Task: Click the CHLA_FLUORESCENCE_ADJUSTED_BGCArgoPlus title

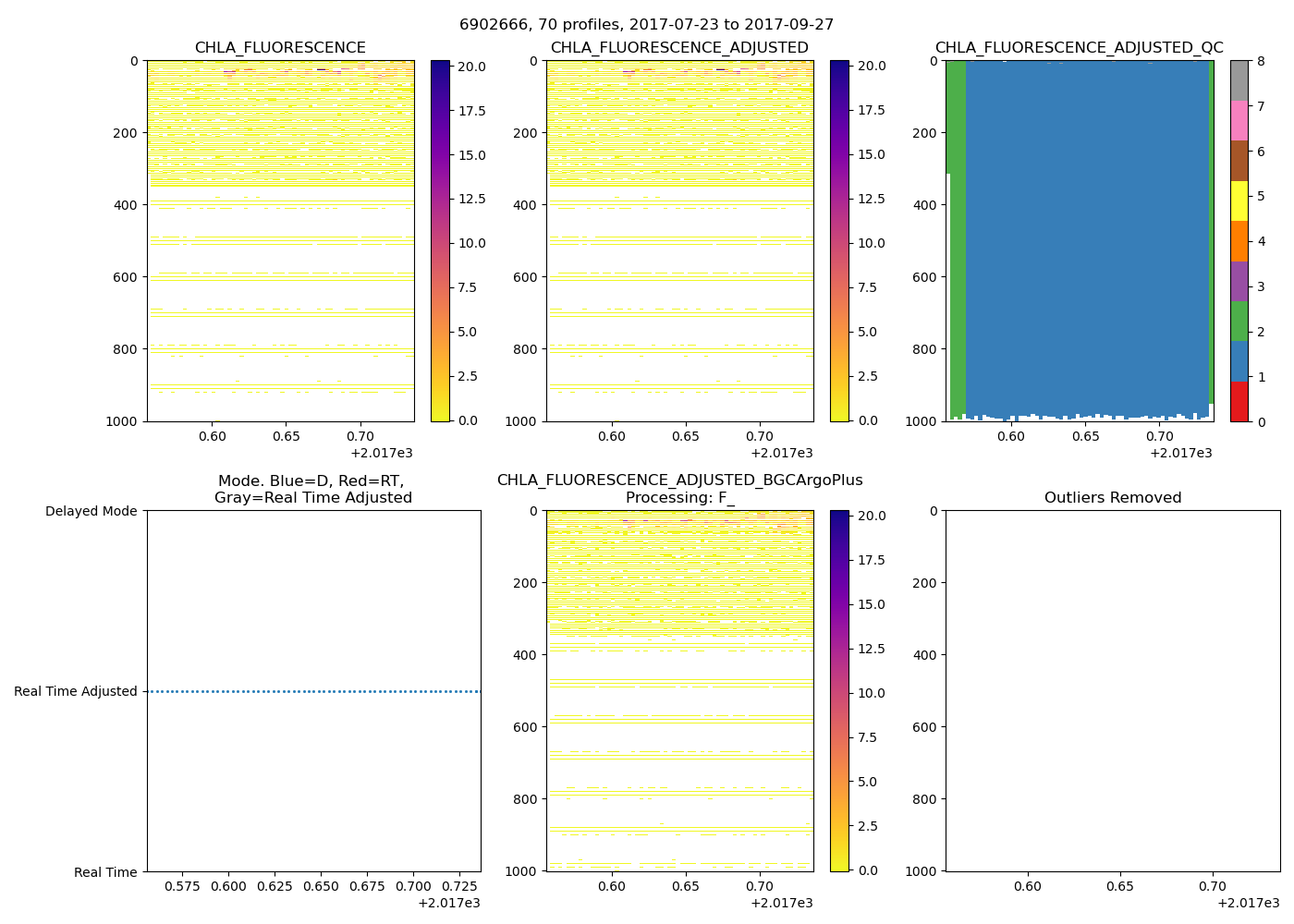Action: [x=679, y=480]
